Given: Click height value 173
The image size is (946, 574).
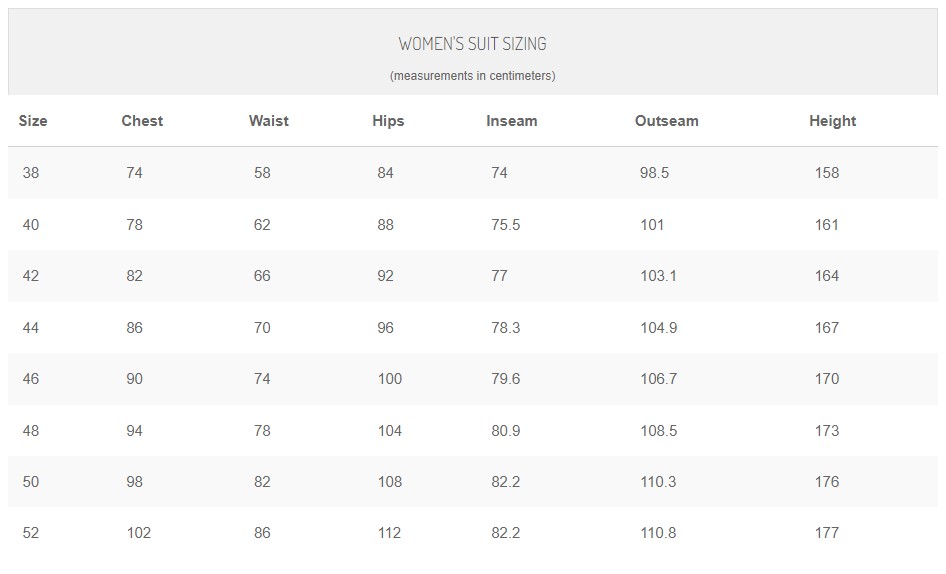Looking at the screenshot, I should click(x=827, y=431).
